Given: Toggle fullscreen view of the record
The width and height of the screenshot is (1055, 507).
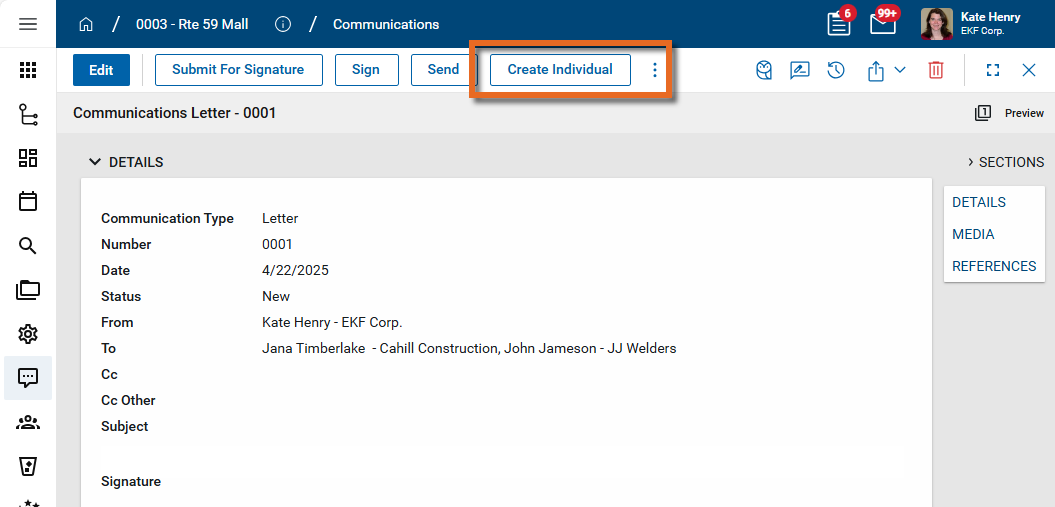Looking at the screenshot, I should tap(993, 70).
